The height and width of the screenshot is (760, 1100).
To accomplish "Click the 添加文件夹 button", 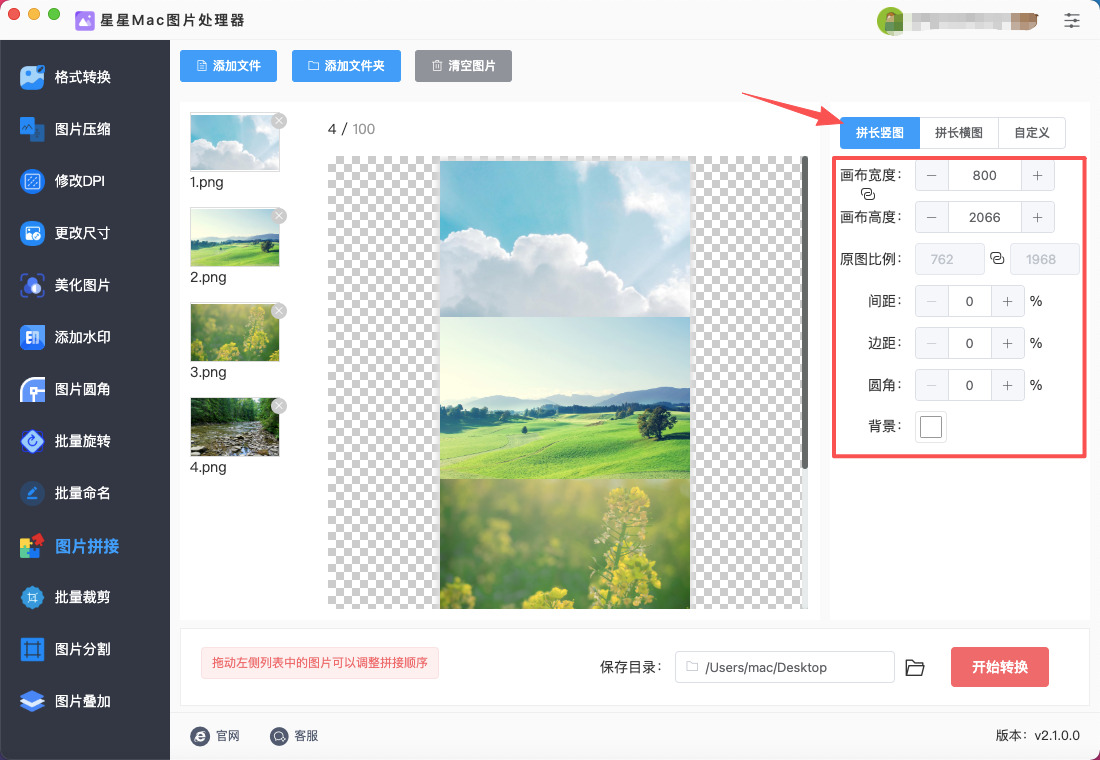I will (346, 66).
